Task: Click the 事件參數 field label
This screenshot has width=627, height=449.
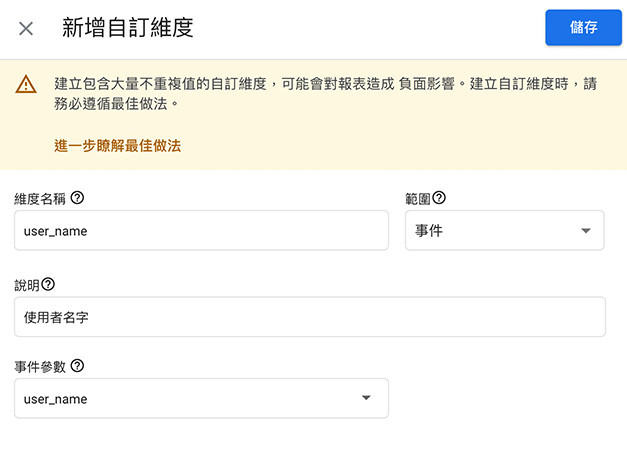Action: (x=40, y=367)
